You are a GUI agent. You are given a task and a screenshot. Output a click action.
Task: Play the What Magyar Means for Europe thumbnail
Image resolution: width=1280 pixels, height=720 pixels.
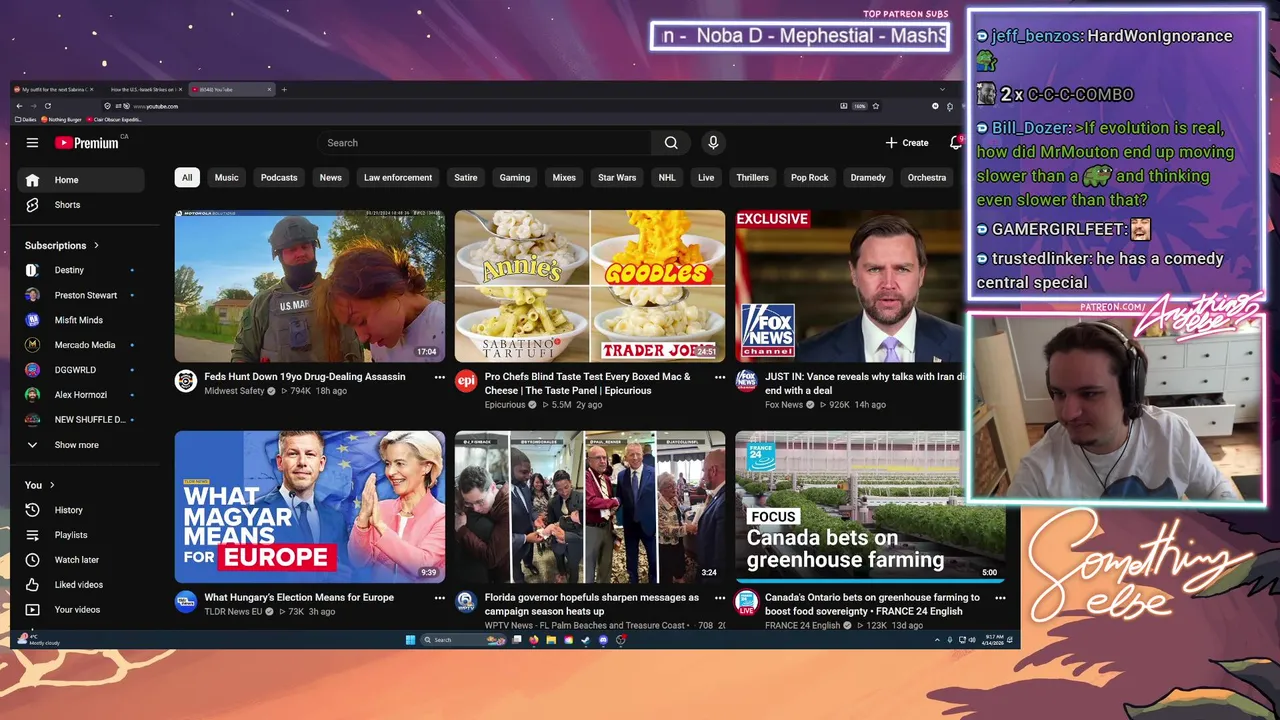coord(310,507)
